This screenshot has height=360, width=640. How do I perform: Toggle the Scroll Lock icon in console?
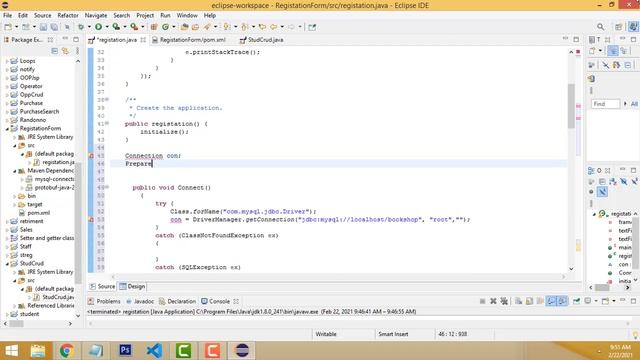click(529, 301)
